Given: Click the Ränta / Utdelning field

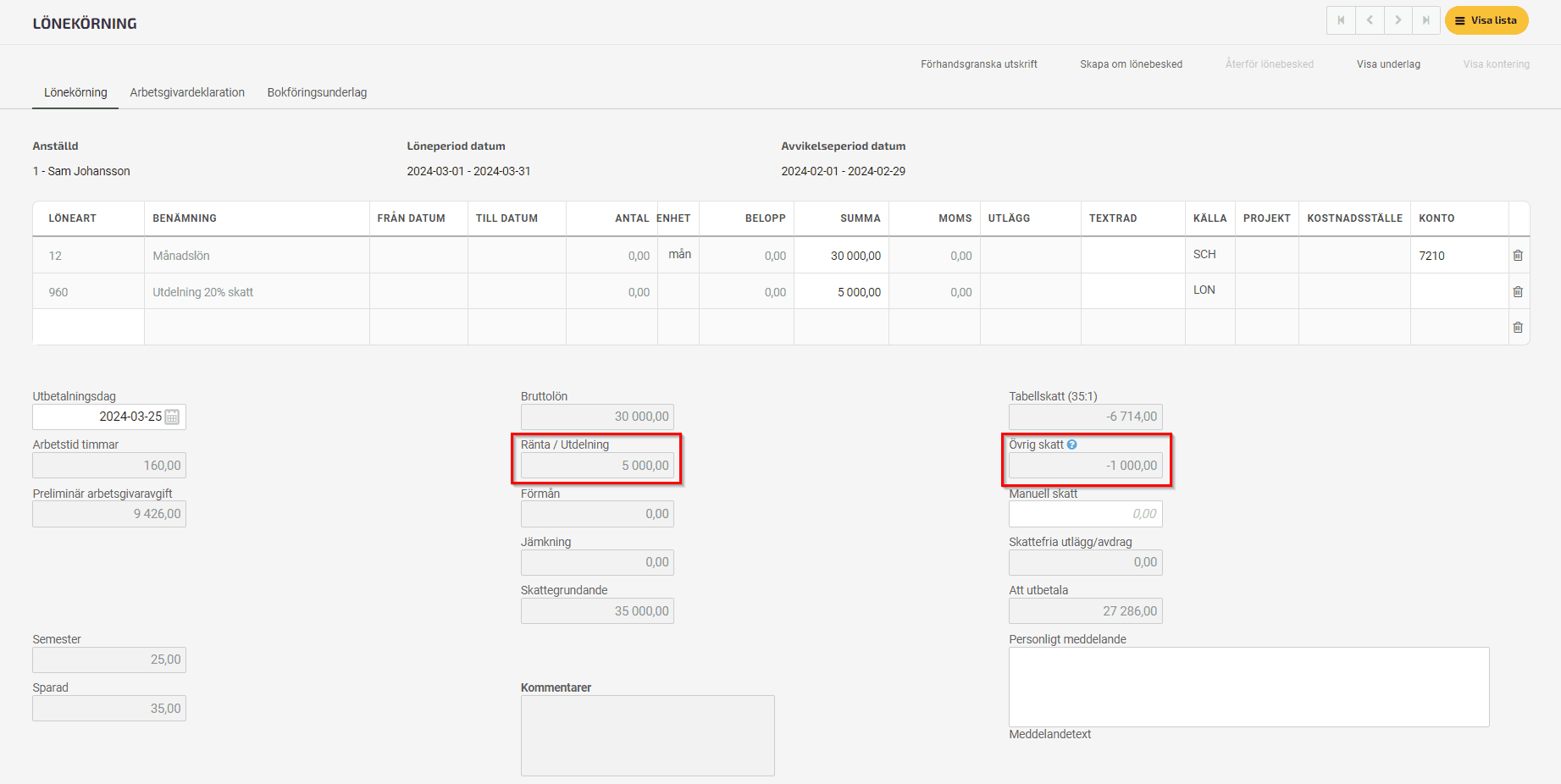Looking at the screenshot, I should pos(597,466).
